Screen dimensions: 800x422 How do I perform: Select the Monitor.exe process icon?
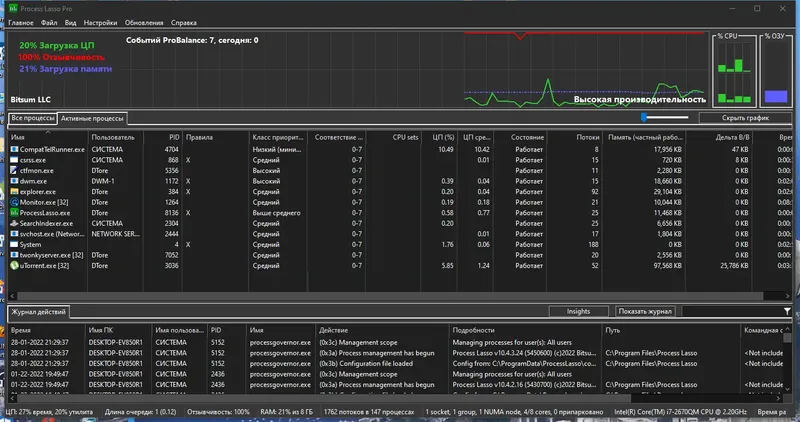point(14,202)
